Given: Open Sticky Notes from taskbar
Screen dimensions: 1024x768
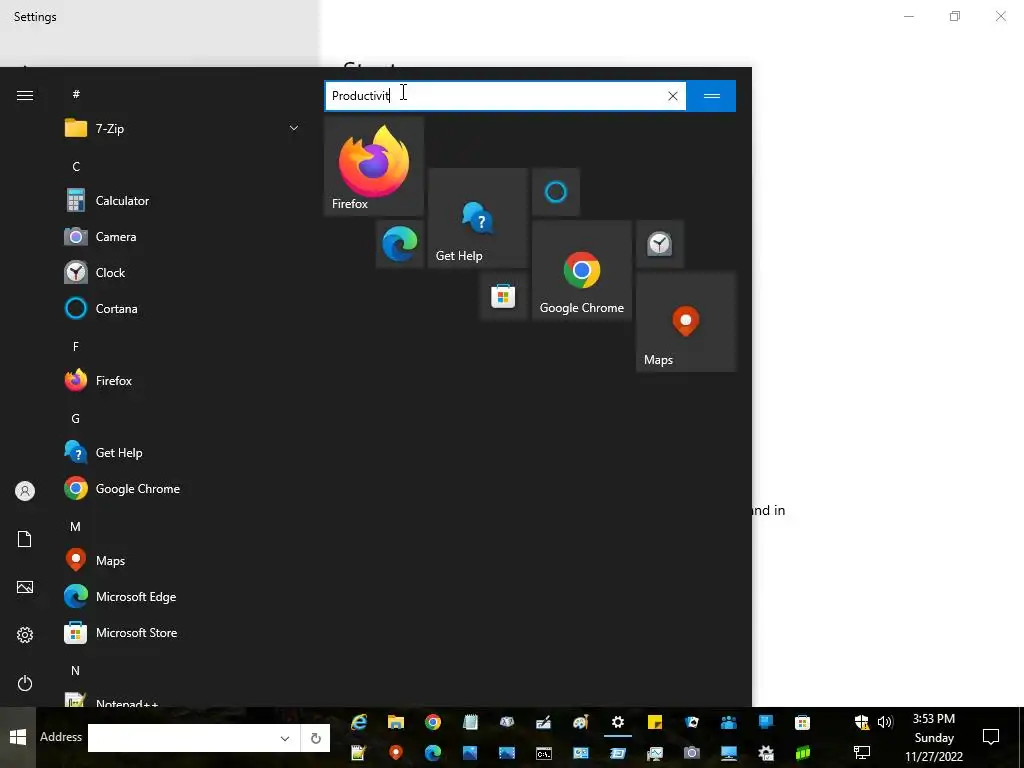Looking at the screenshot, I should coord(655,722).
